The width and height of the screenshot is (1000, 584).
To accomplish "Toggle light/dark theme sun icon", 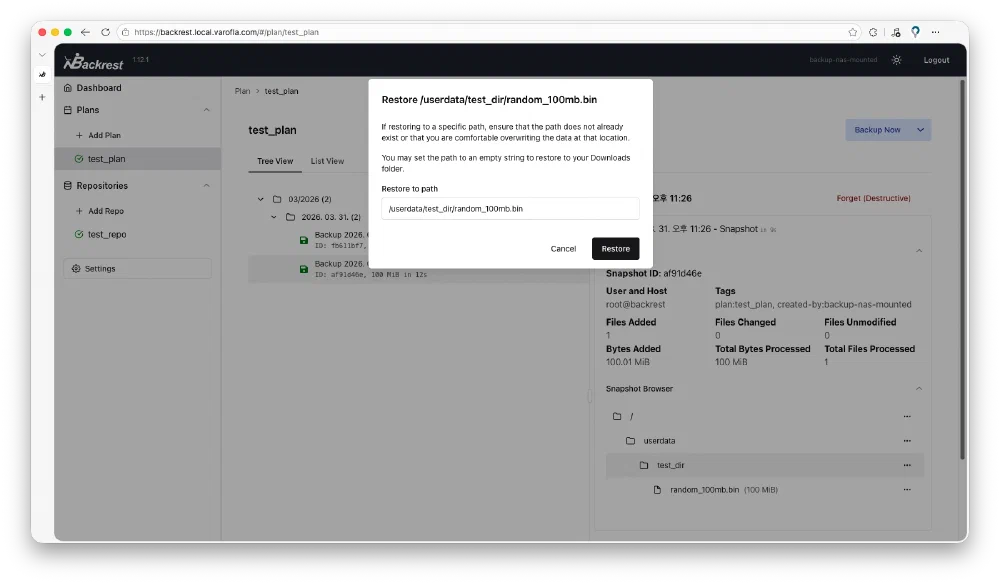I will pyautogui.click(x=896, y=60).
